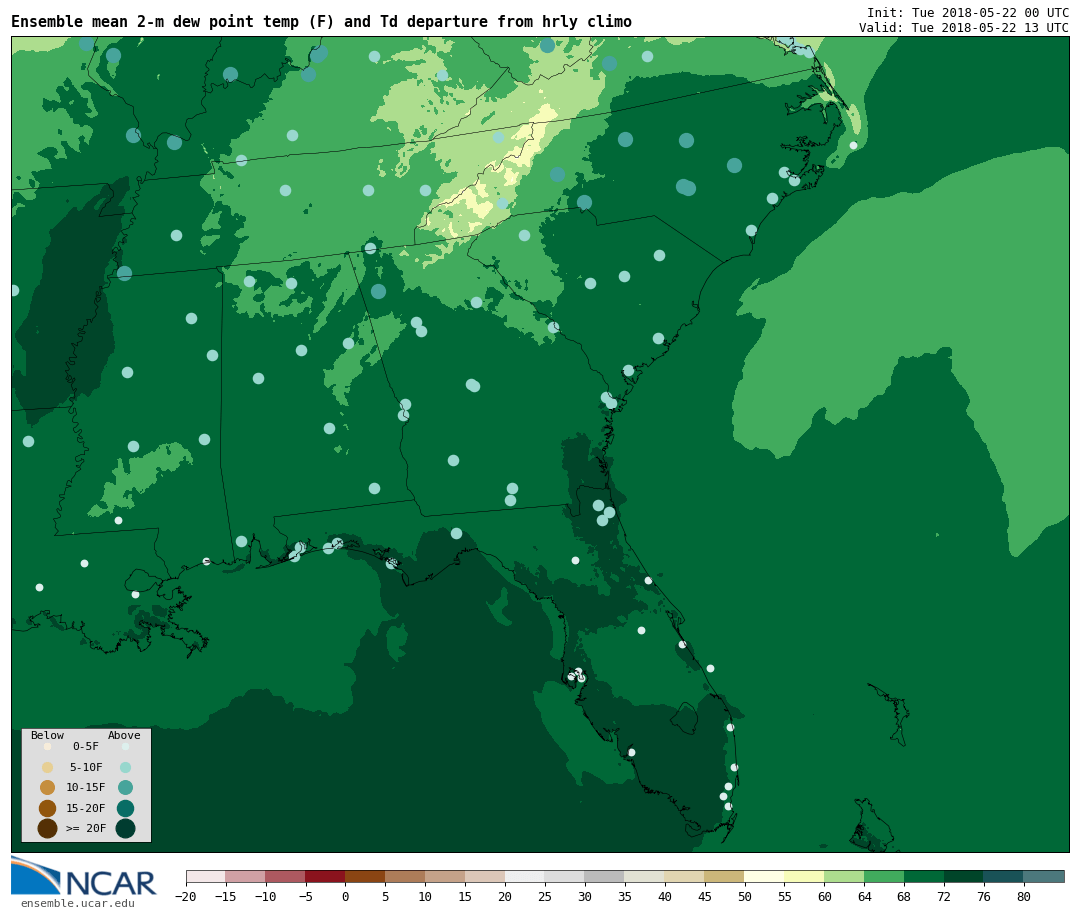Pick the 60 to 64 light green swatch
The image size is (1080, 915).
click(845, 877)
